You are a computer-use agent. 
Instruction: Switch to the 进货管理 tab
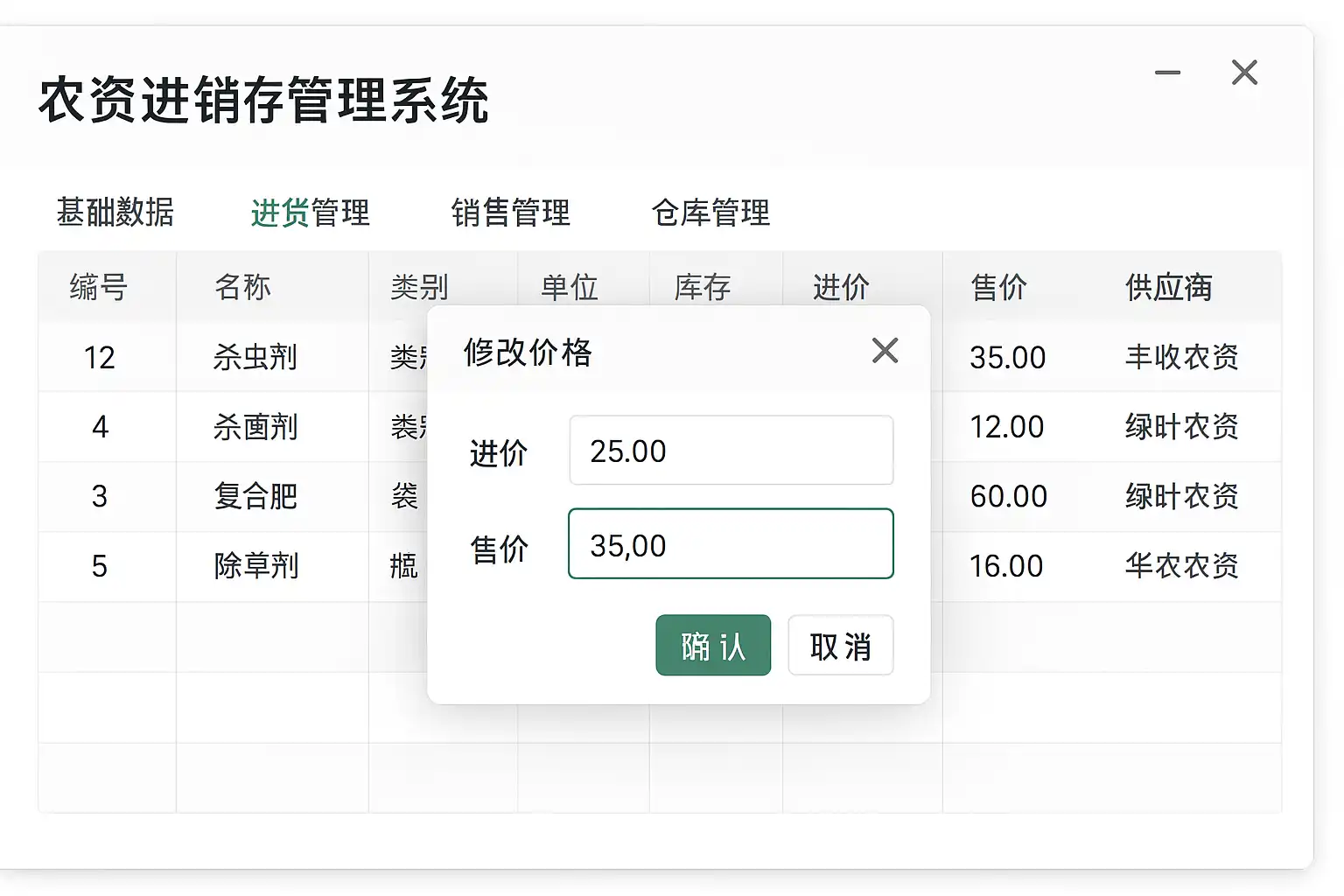tap(311, 213)
